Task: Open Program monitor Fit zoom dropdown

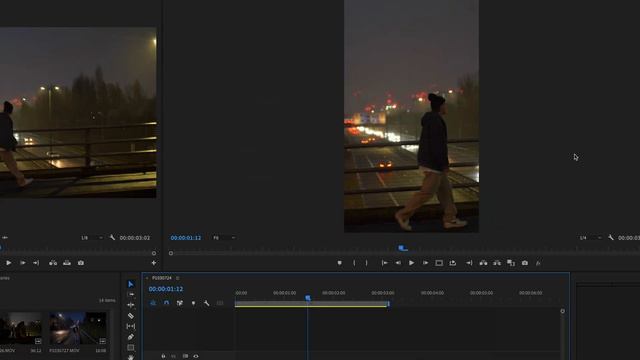Action: 224,238
